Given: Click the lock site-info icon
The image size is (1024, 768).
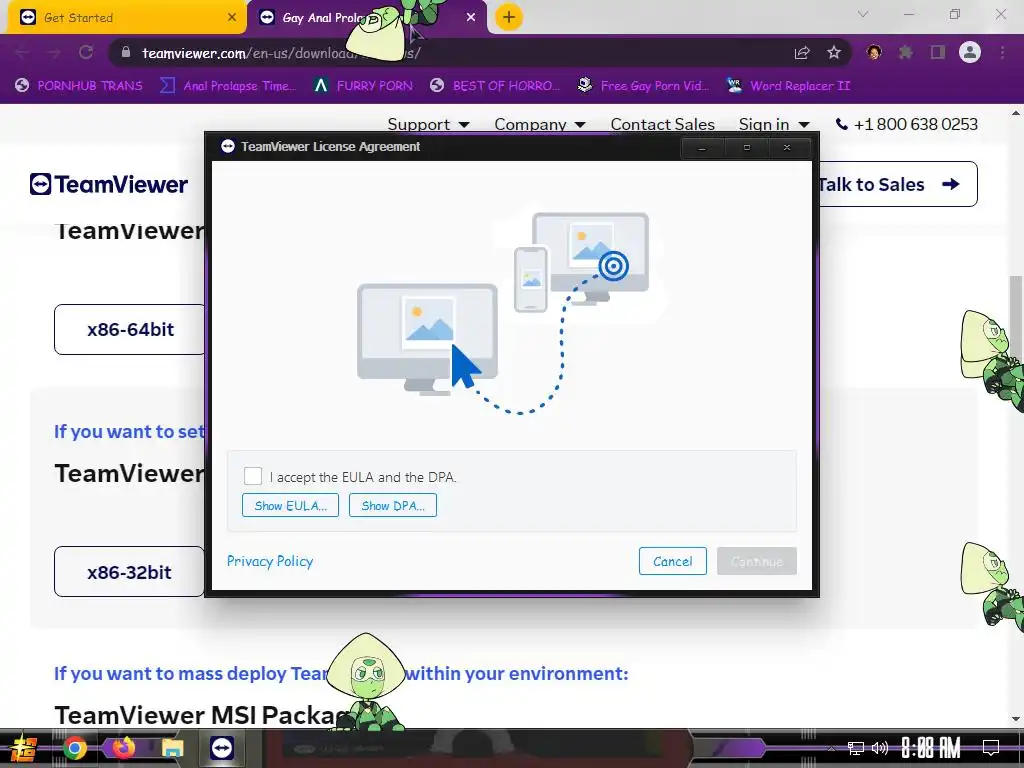Looking at the screenshot, I should click(x=126, y=53).
